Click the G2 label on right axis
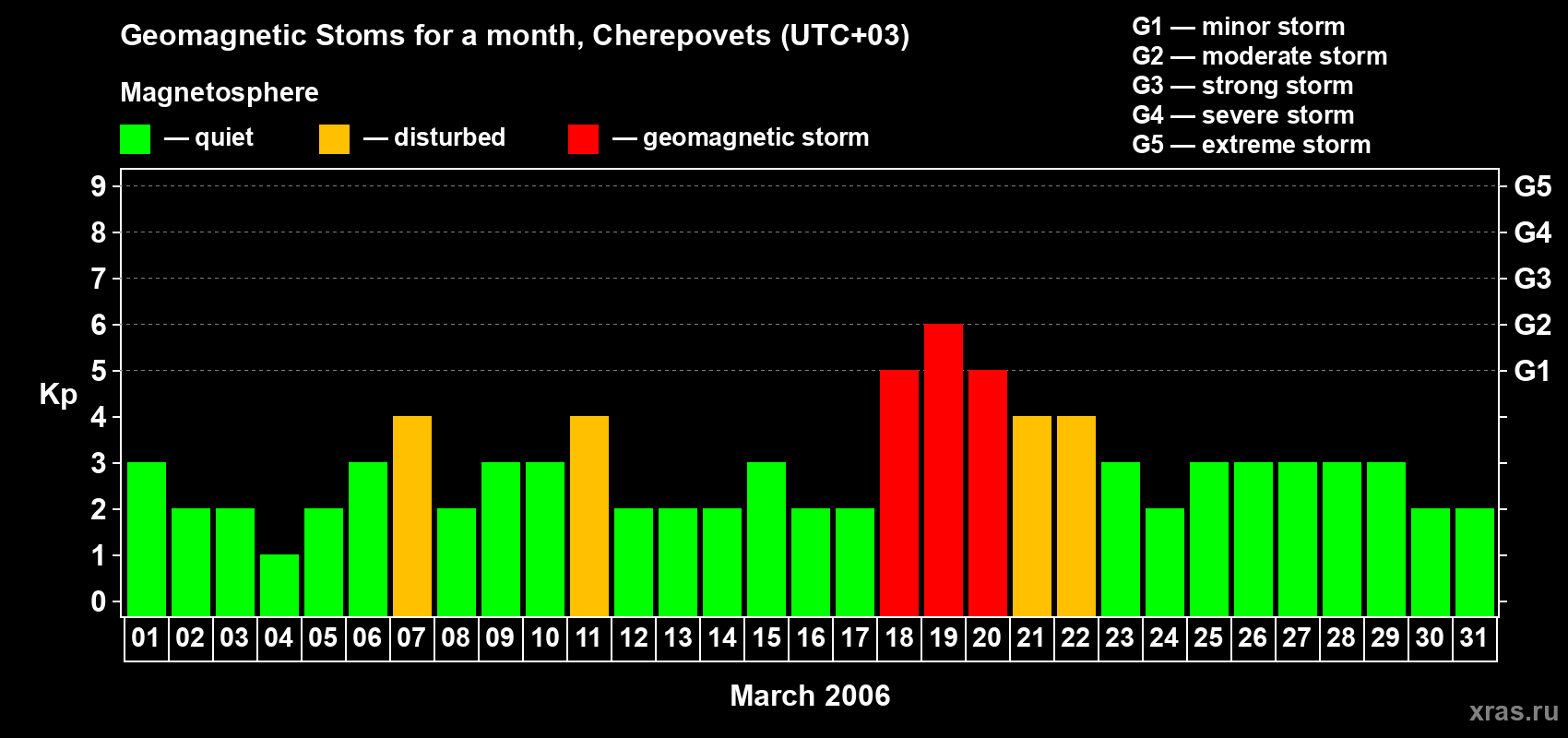1568x738 pixels. tap(1532, 325)
